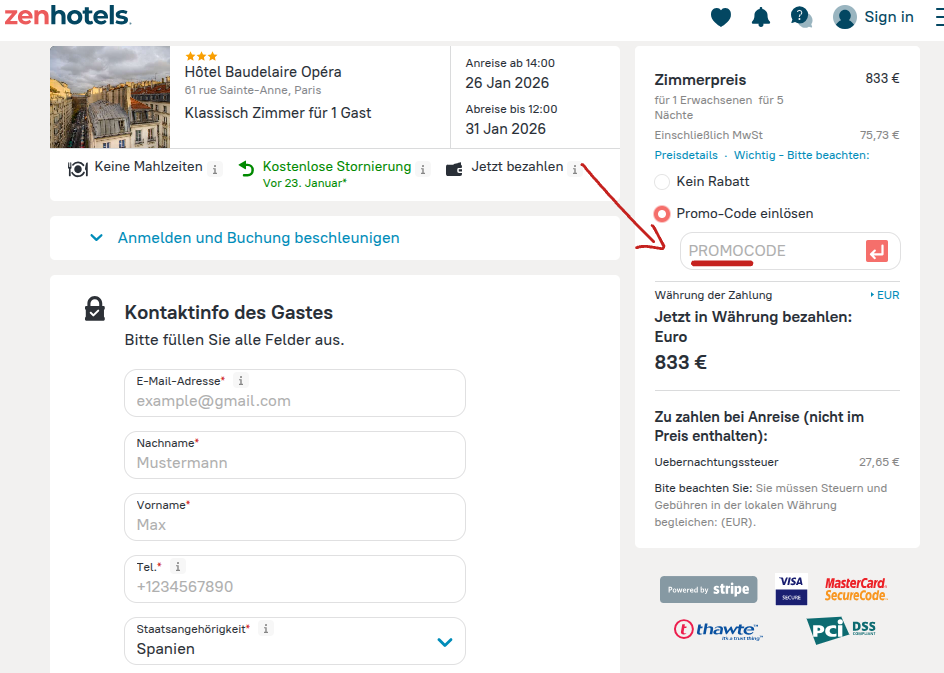Click the PCI DSS badge
Image resolution: width=944 pixels, height=673 pixels.
pyautogui.click(x=841, y=630)
